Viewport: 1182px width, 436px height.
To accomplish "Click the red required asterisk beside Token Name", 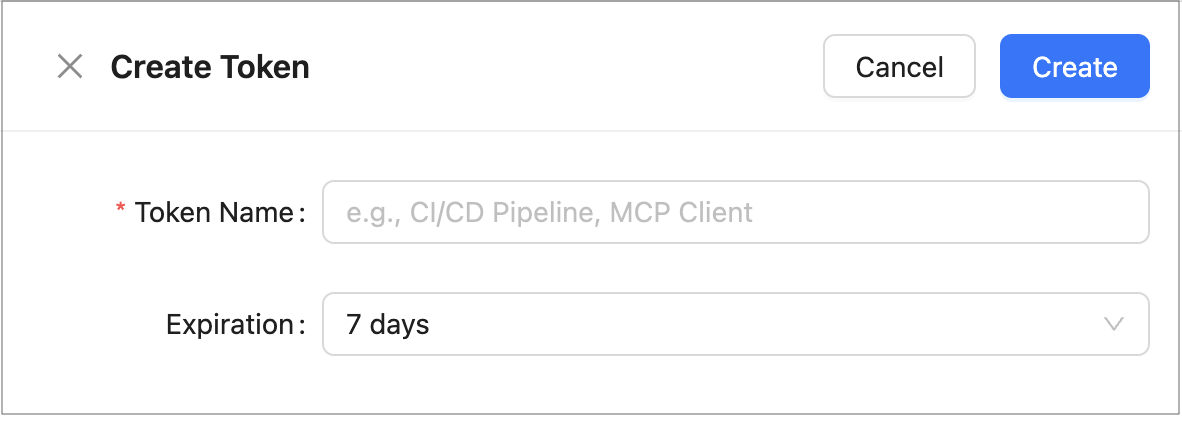I will (x=121, y=211).
